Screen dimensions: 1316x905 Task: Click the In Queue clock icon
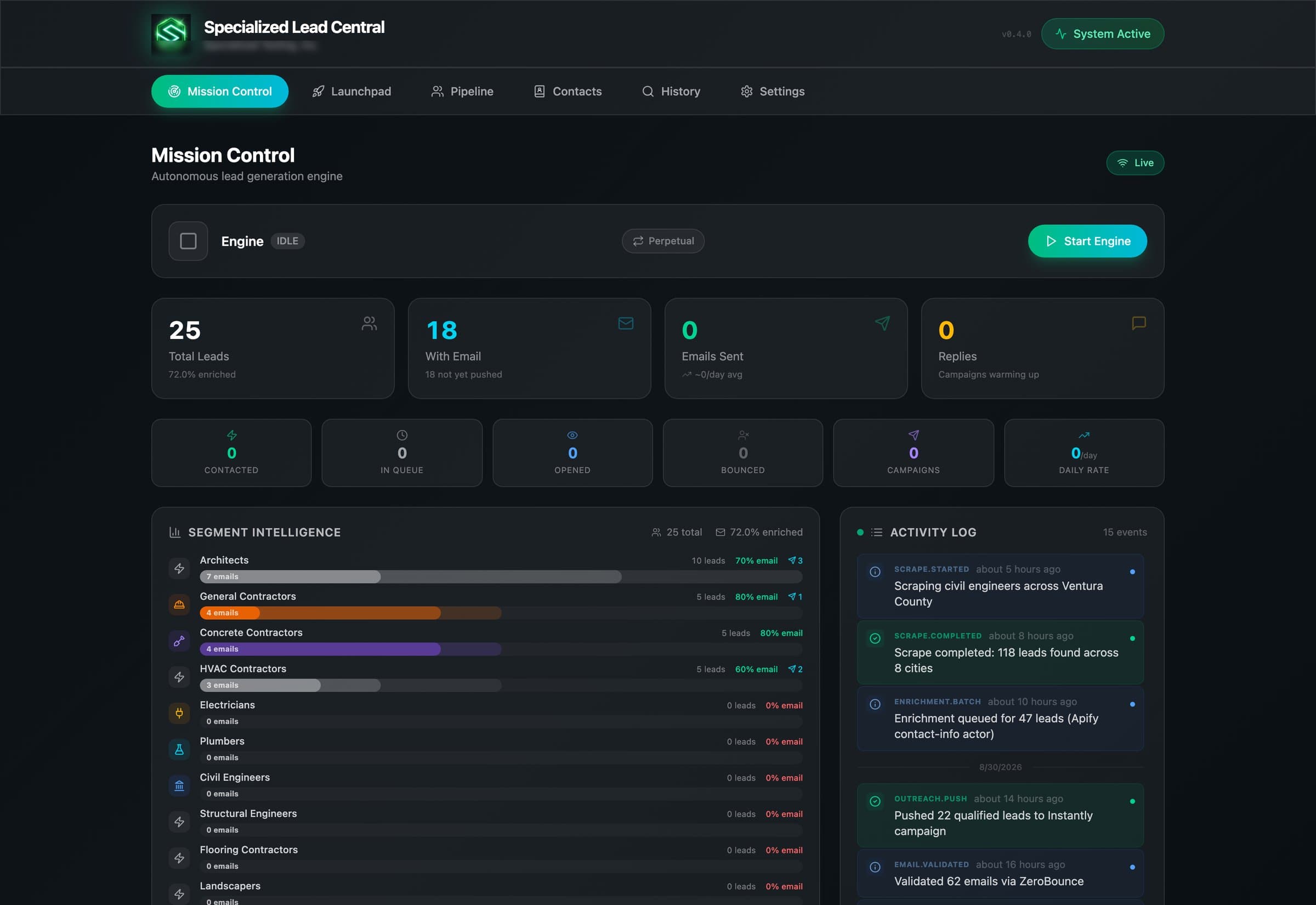pyautogui.click(x=402, y=435)
